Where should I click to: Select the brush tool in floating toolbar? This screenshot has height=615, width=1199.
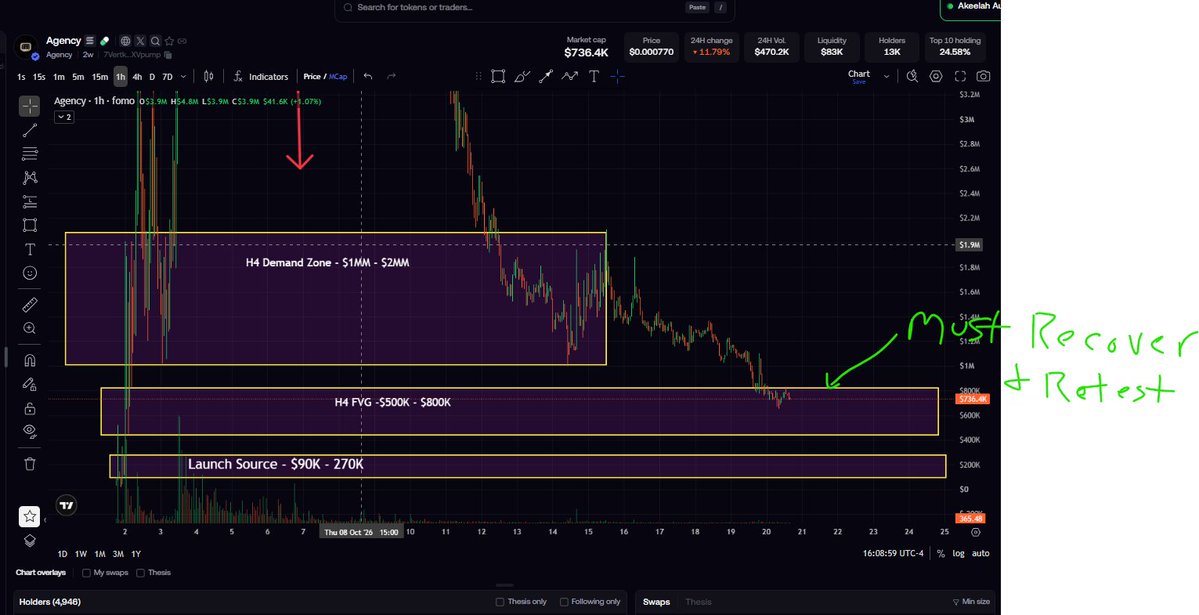click(x=522, y=76)
